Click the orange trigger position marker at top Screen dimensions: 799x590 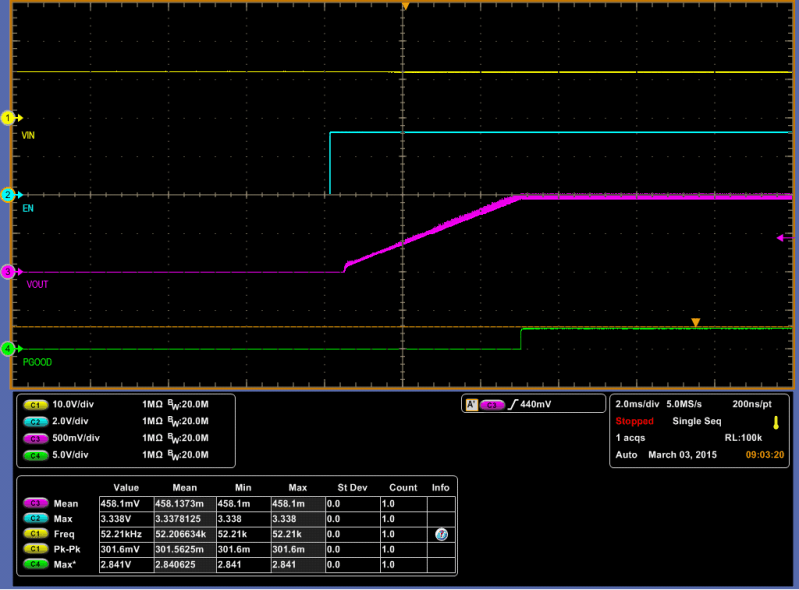click(405, 7)
